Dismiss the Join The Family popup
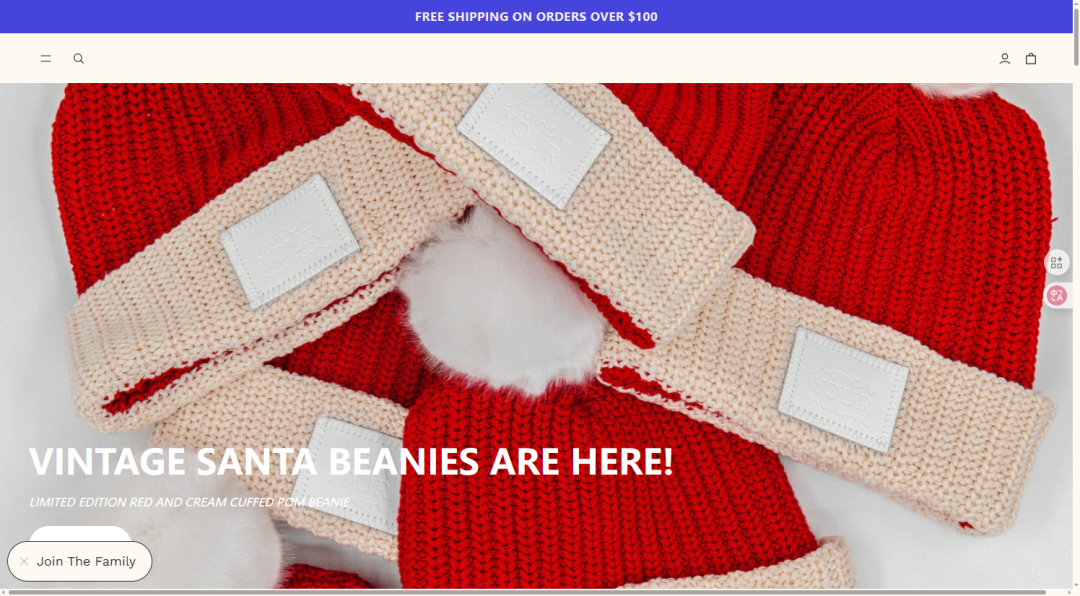 tap(24, 562)
